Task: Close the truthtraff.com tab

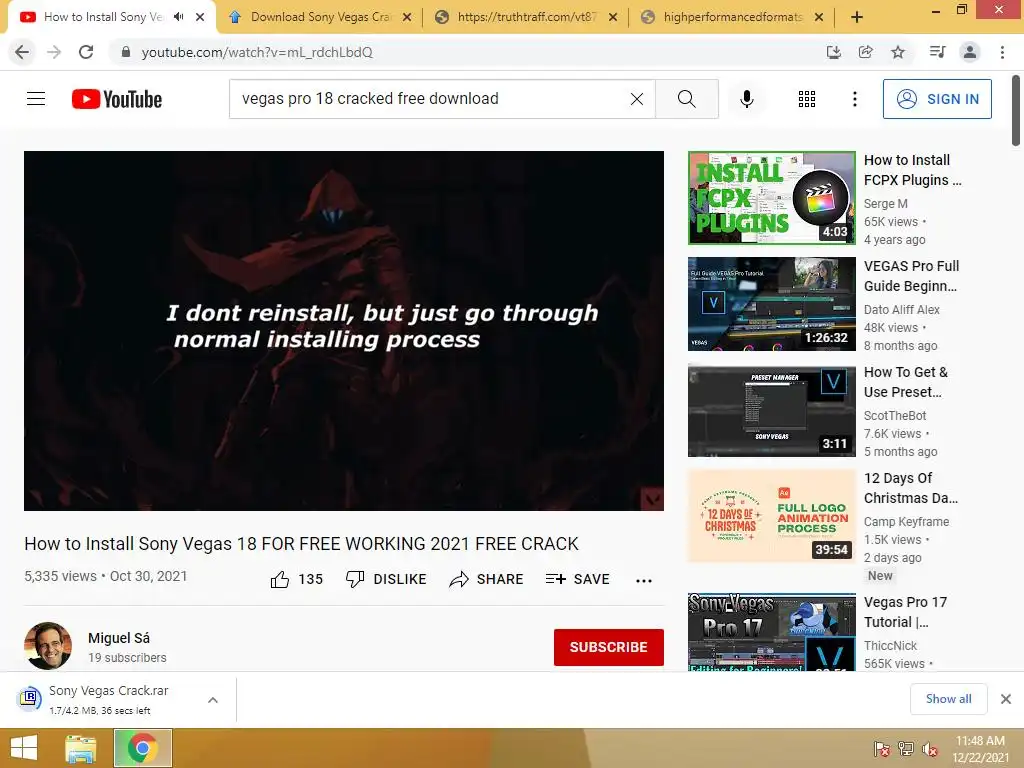Action: [x=613, y=17]
